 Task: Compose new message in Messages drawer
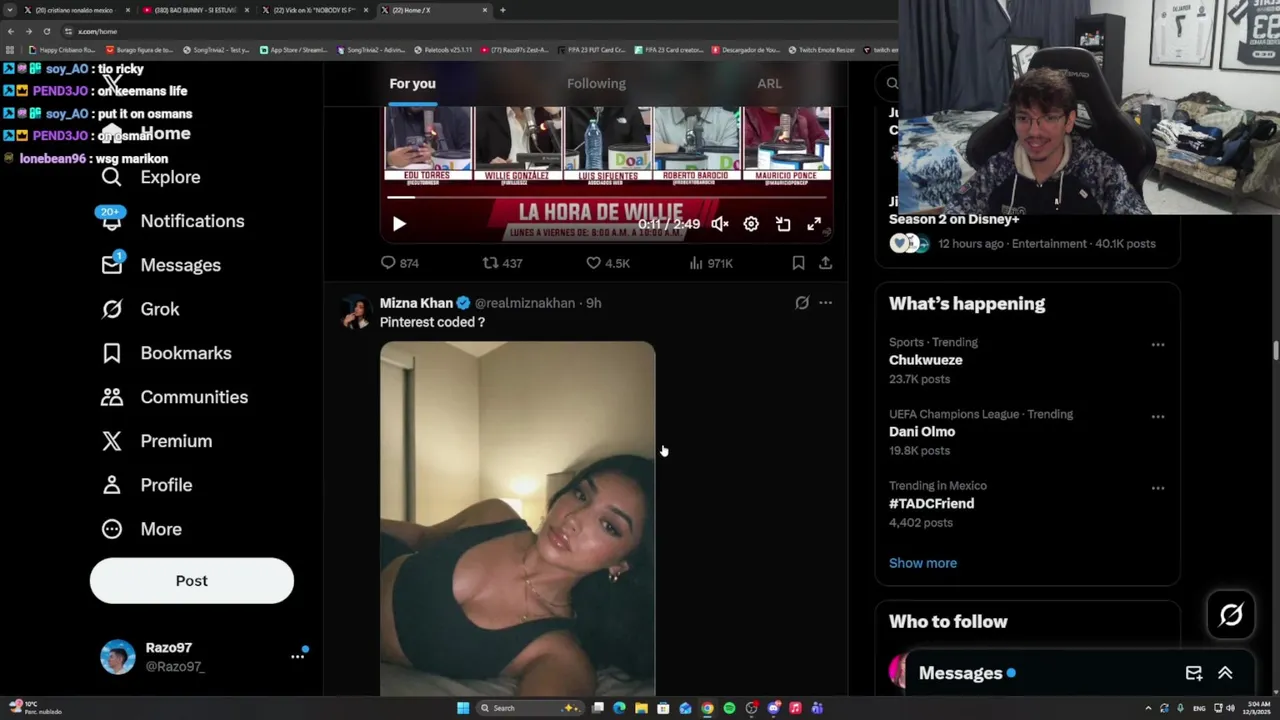1194,673
